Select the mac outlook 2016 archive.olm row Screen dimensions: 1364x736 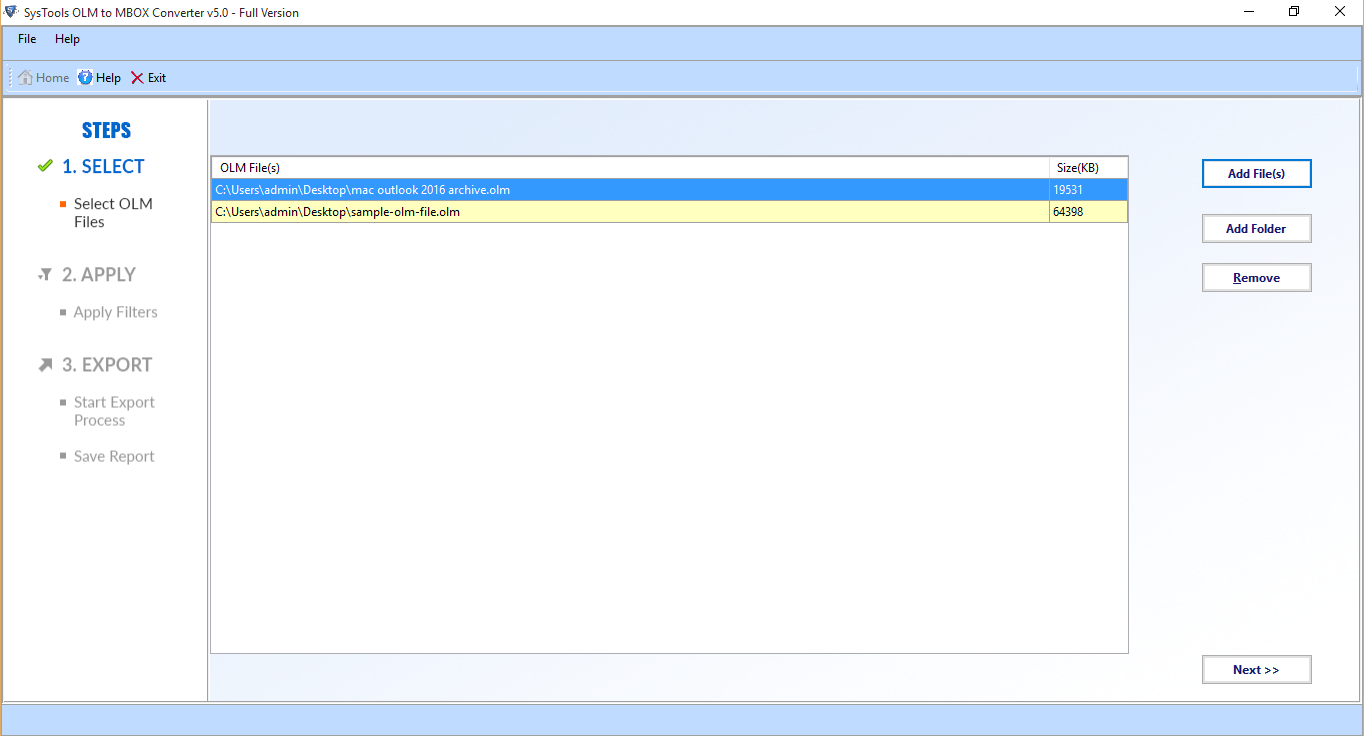[630, 190]
